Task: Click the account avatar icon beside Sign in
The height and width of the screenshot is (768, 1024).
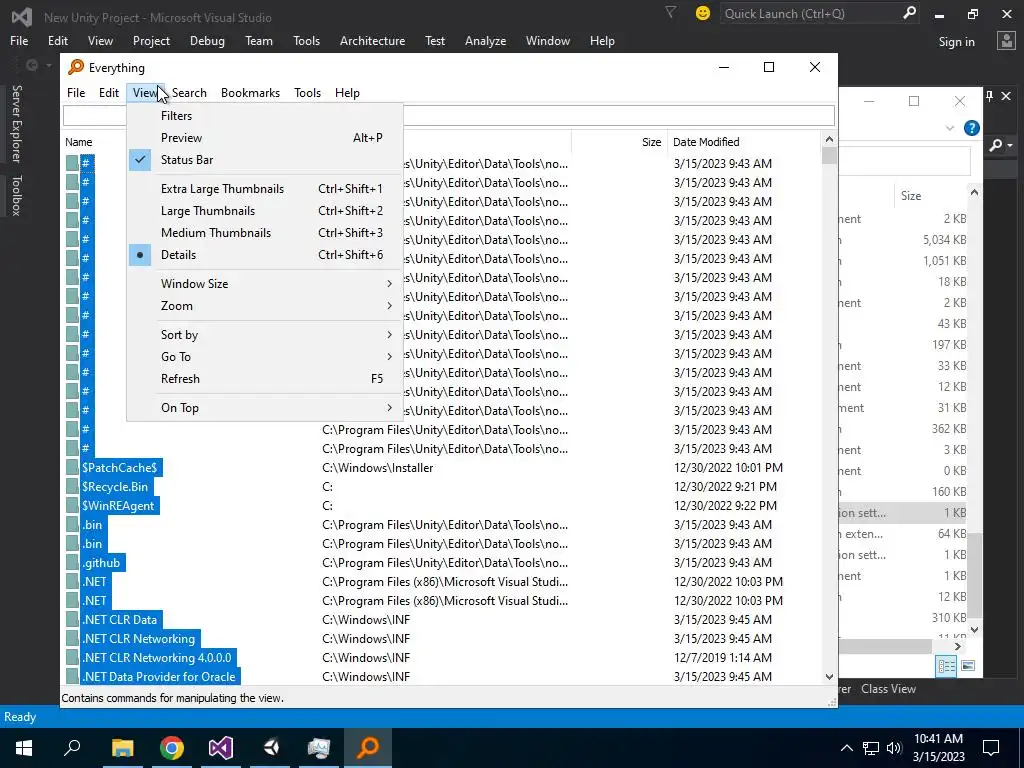Action: (x=1006, y=41)
